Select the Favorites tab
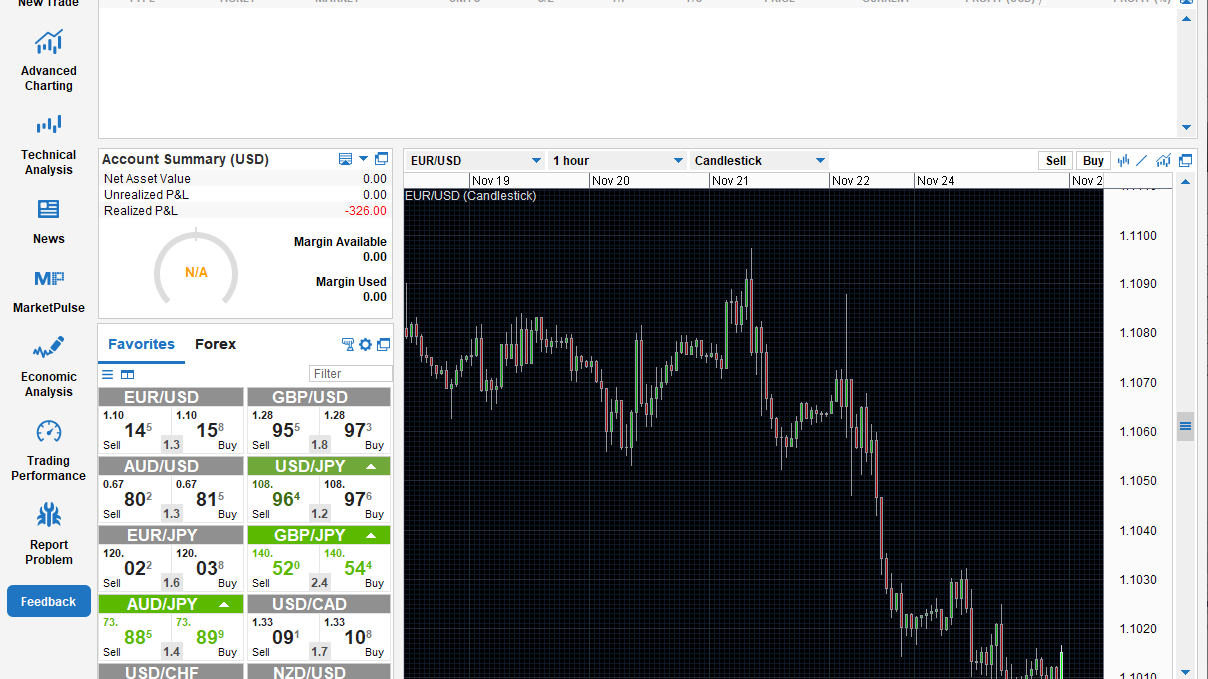The image size is (1208, 679). [x=141, y=344]
